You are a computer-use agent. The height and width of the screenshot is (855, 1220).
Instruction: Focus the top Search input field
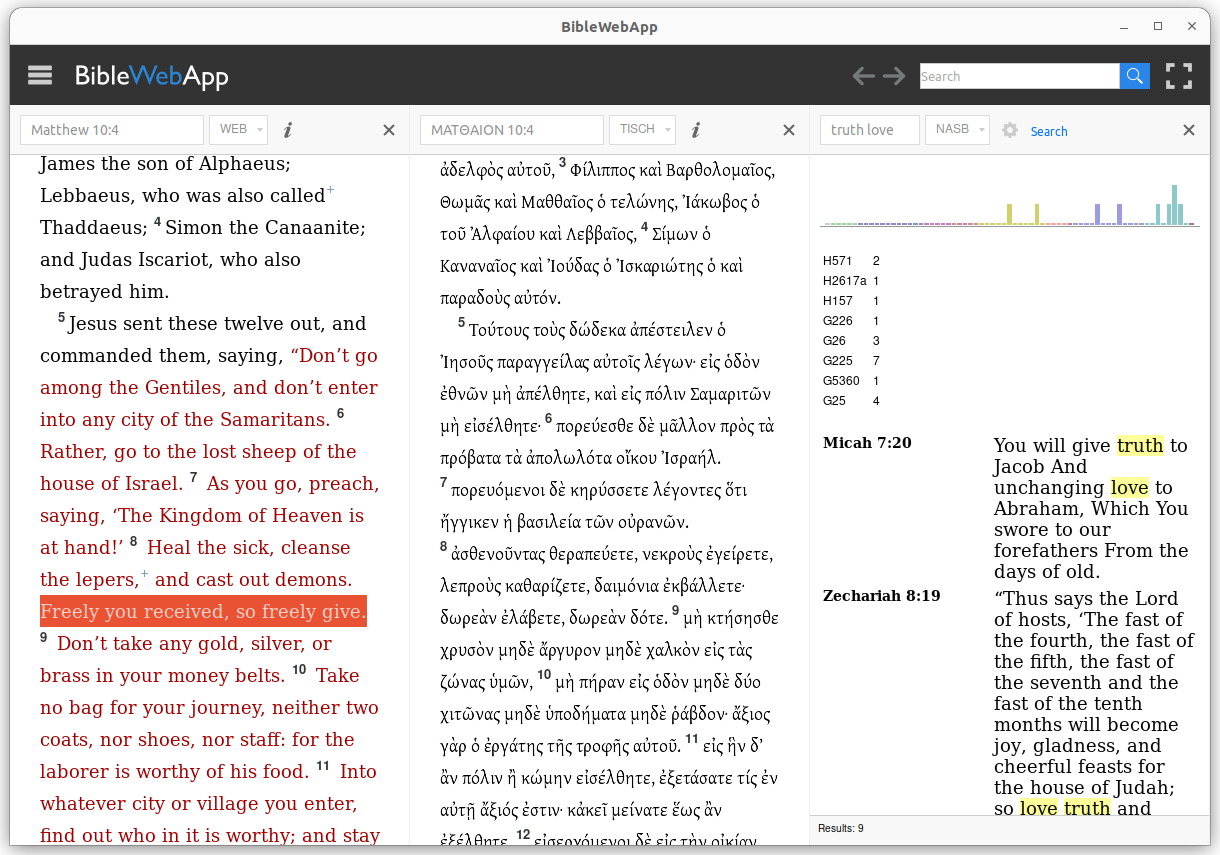pyautogui.click(x=1019, y=76)
